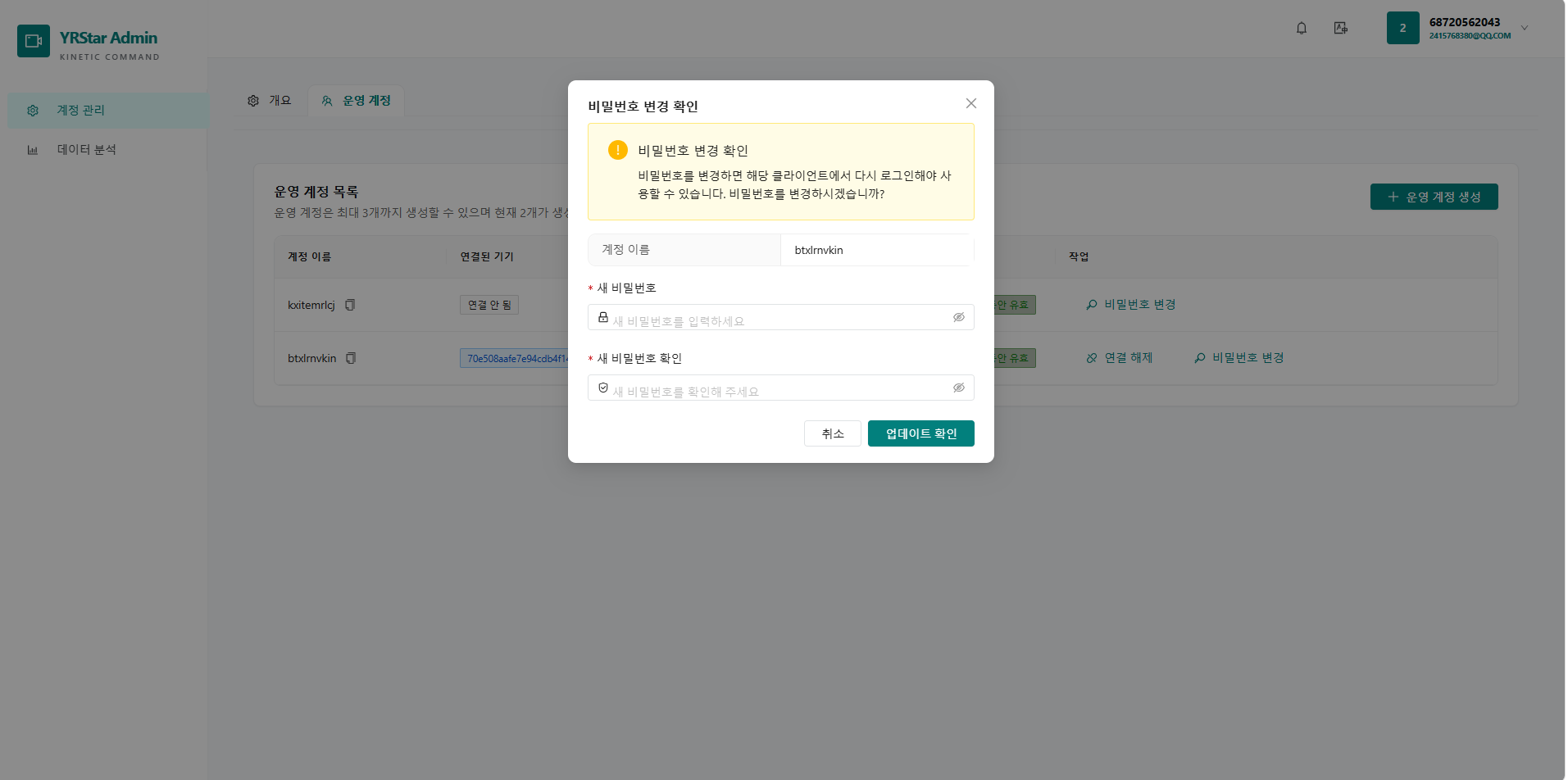This screenshot has height=780, width=1568.
Task: Change password for kxitemrlcj row
Action: [1131, 305]
